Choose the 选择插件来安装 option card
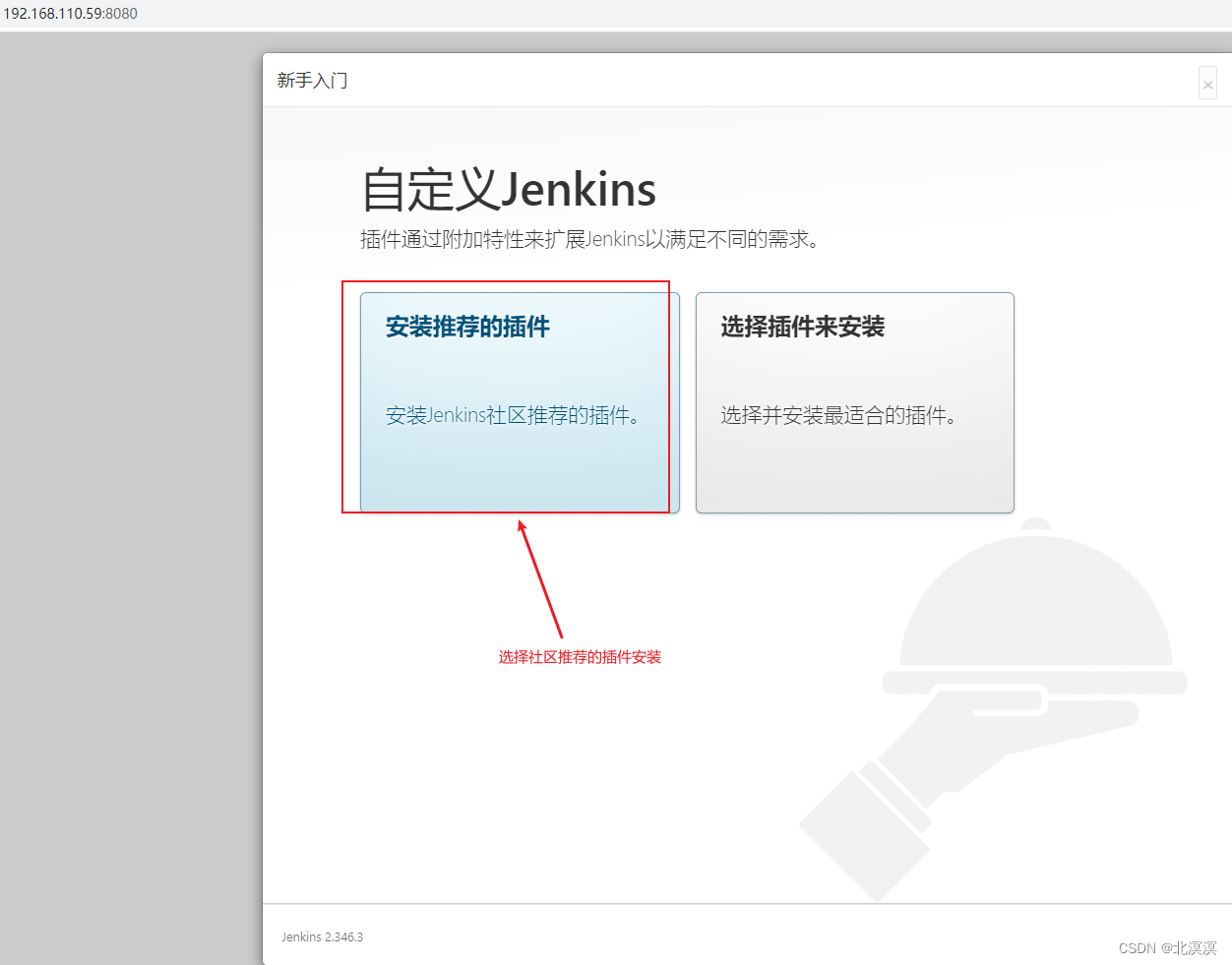Viewport: 1232px width, 965px height. [854, 402]
